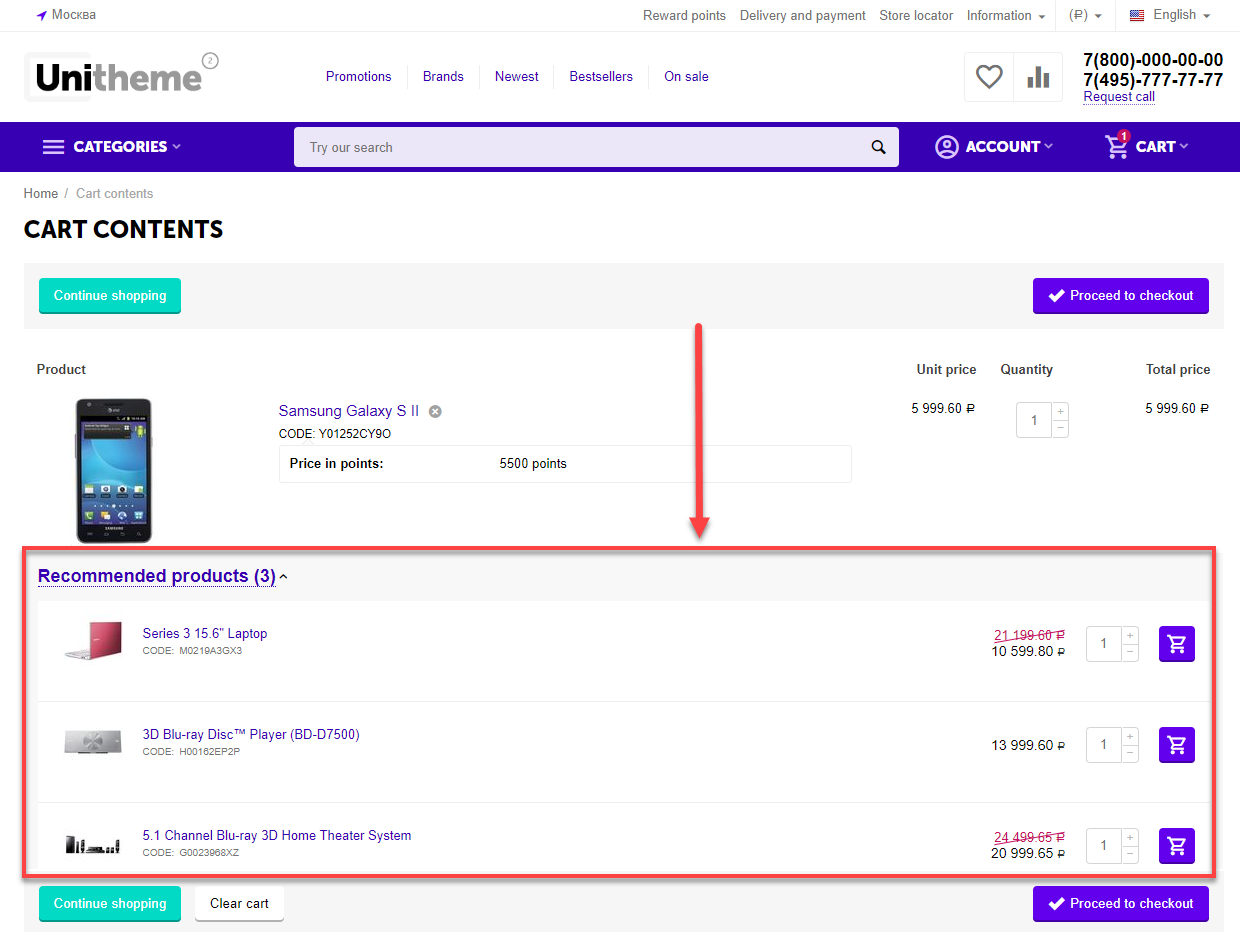Click the Blu-ray player thumbnail
This screenshot has width=1240, height=932.
click(93, 742)
